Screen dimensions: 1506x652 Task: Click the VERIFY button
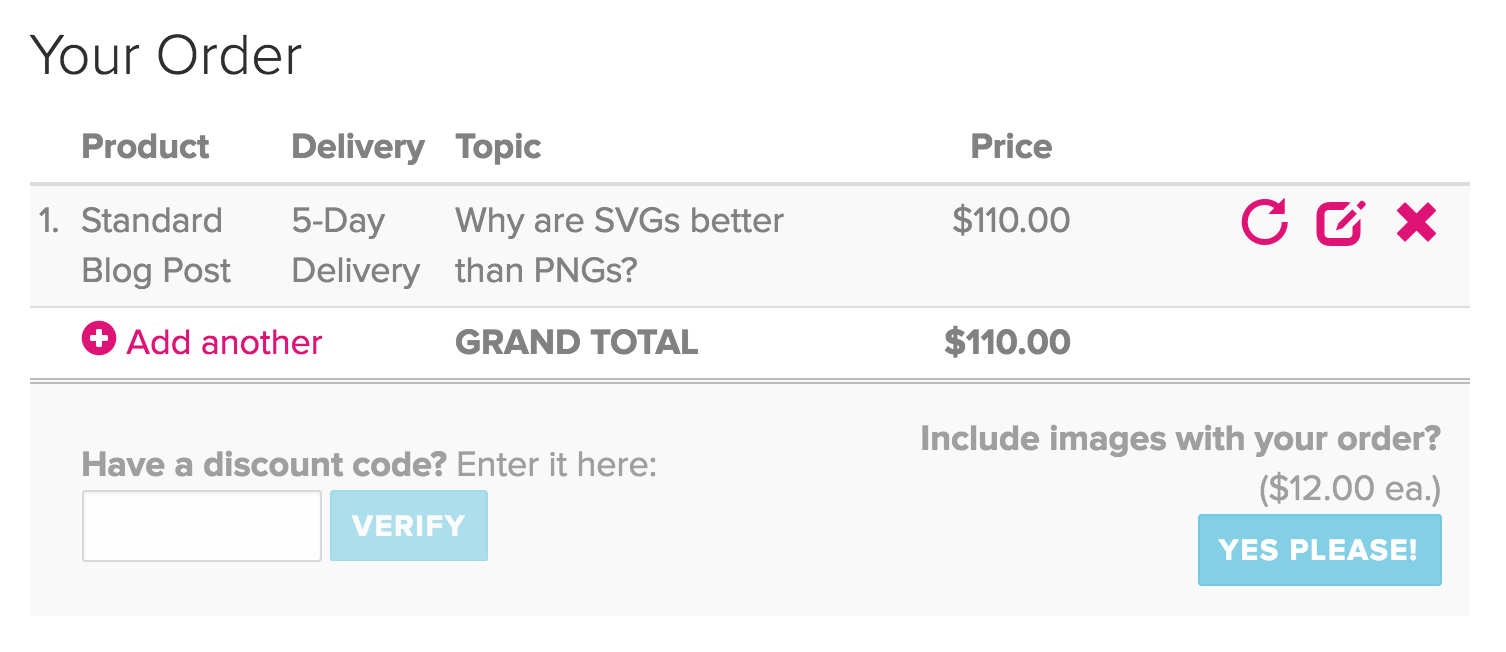(409, 526)
